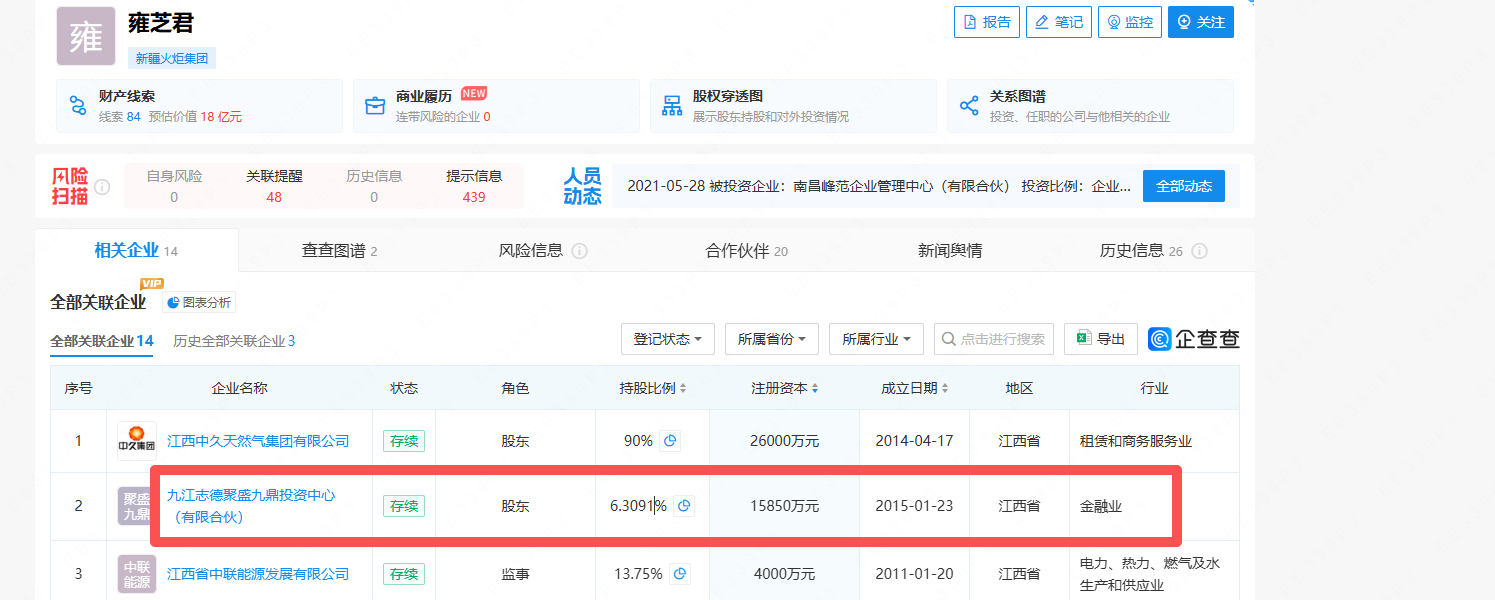Click the 报告 report button
The image size is (1495, 600).
coord(986,22)
